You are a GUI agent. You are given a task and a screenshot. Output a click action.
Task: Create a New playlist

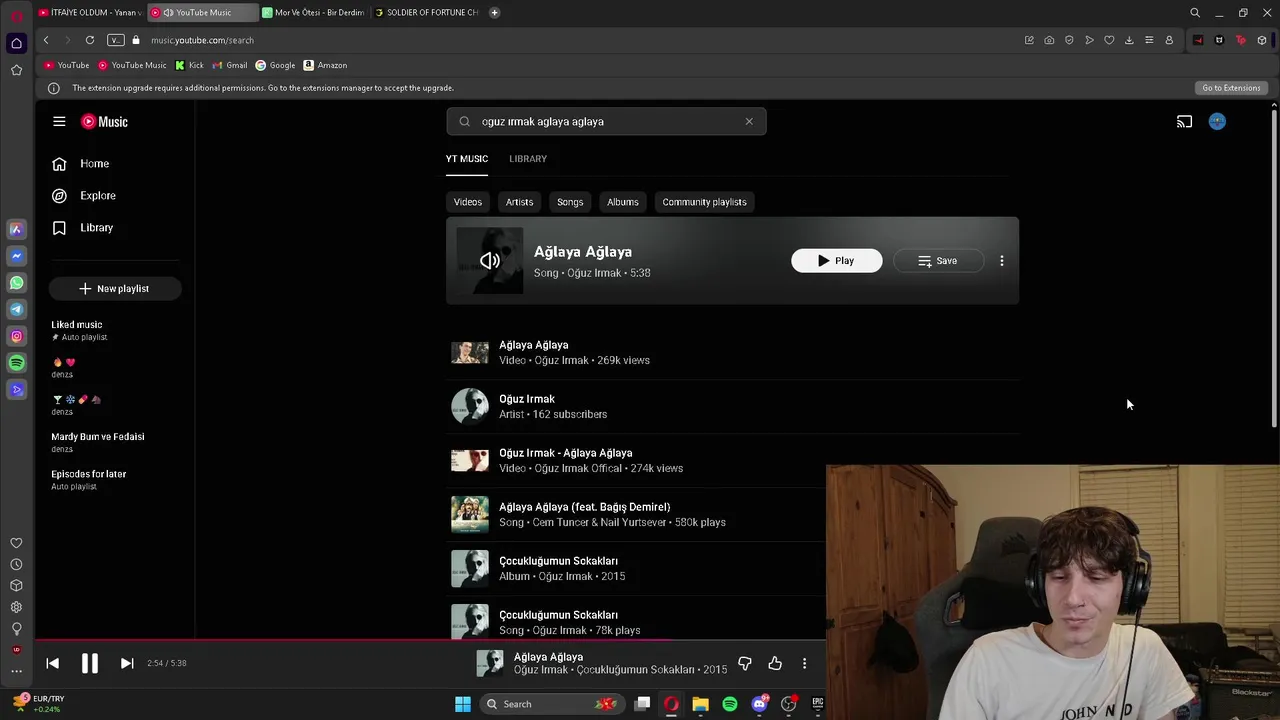tap(115, 288)
